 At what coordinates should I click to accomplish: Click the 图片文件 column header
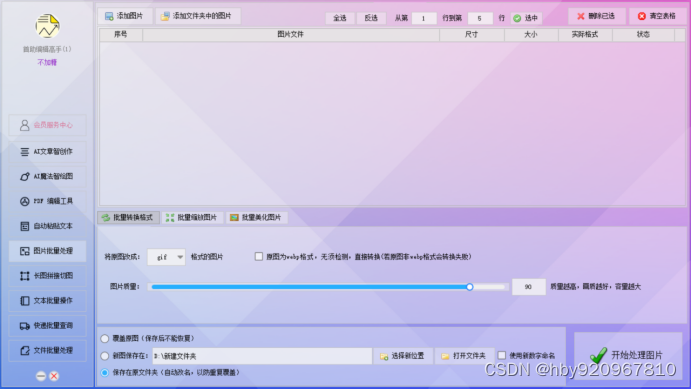(x=291, y=34)
